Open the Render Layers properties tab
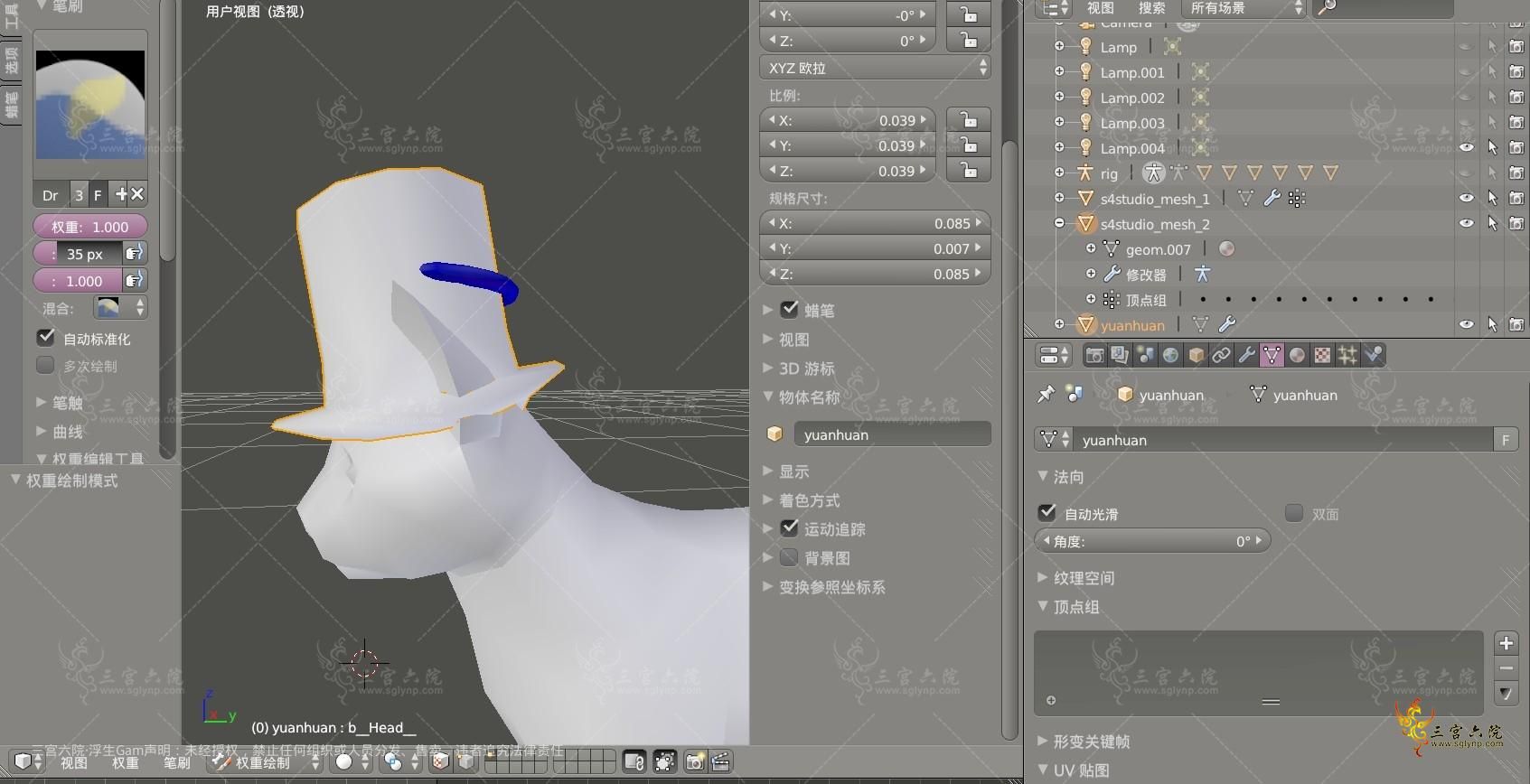This screenshot has width=1530, height=784. [1120, 355]
